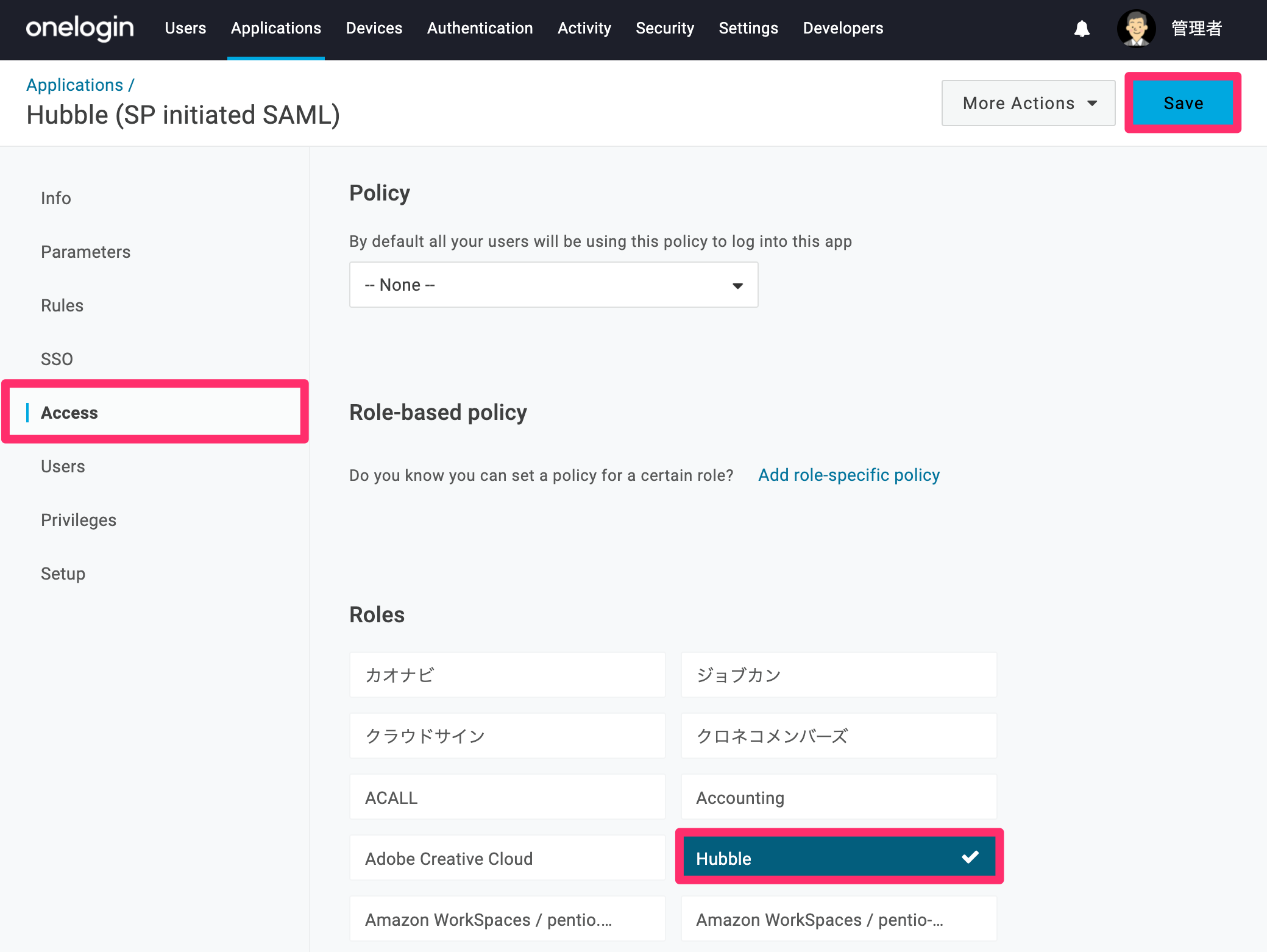The height and width of the screenshot is (952, 1267).
Task: Open the Security menu
Action: click(665, 28)
